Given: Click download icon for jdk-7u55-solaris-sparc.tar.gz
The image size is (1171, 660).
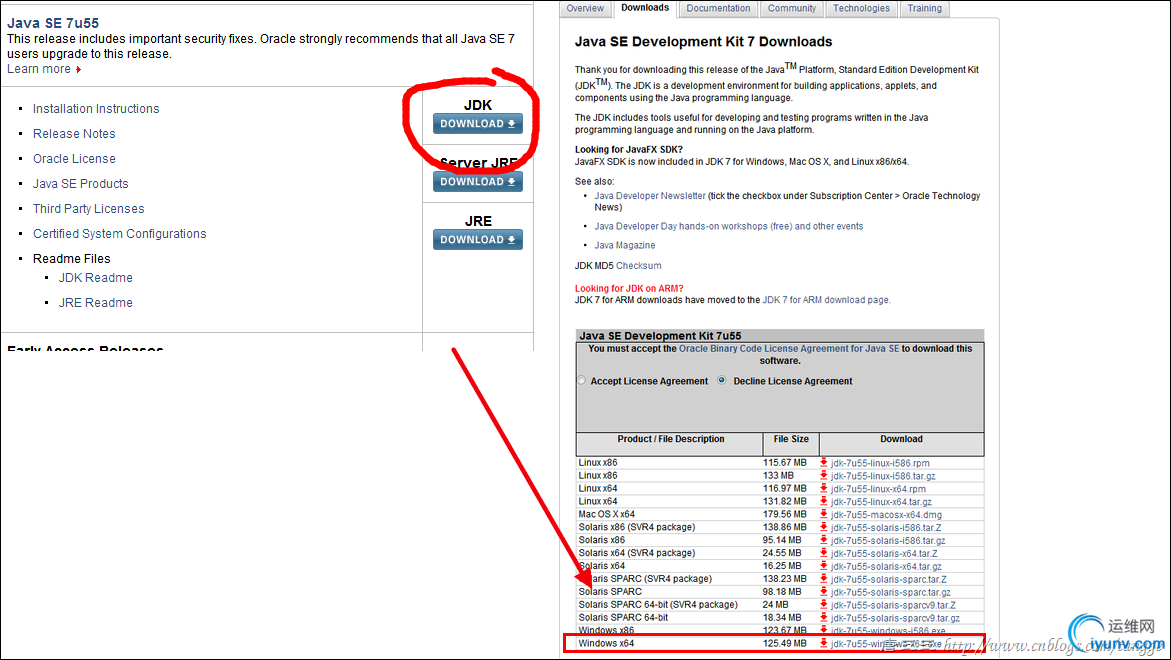Looking at the screenshot, I should [824, 592].
